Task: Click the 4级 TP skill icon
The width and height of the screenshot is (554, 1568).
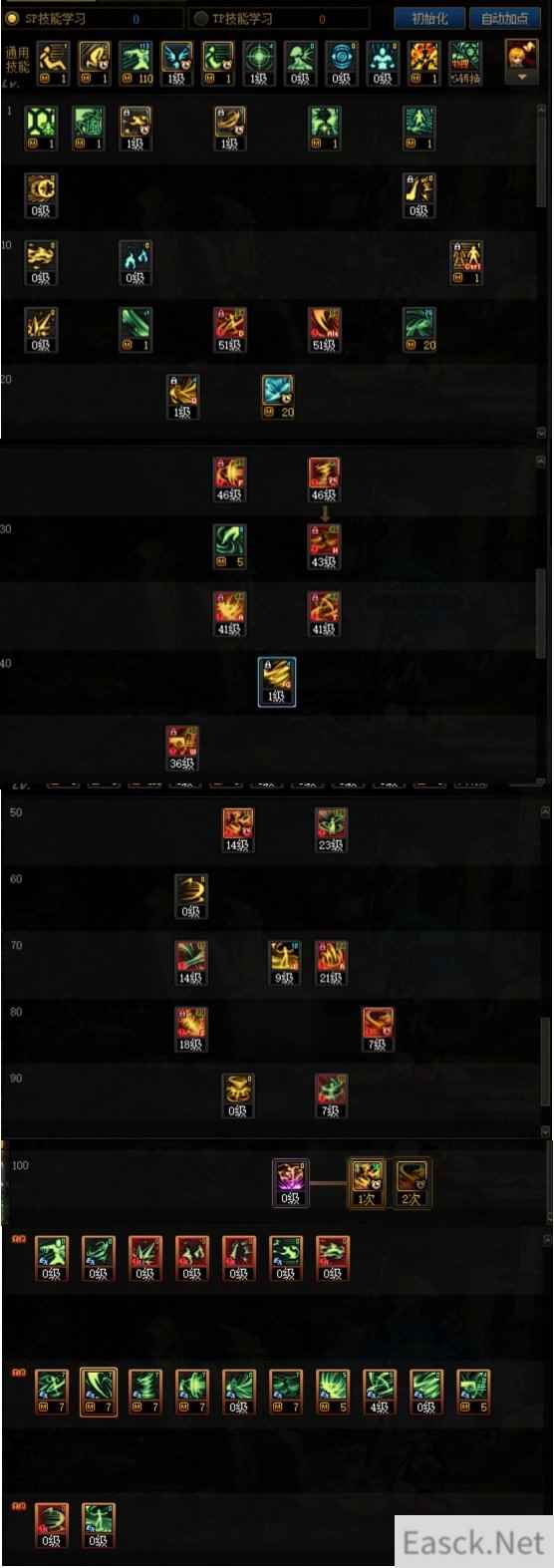Action: point(379,1392)
